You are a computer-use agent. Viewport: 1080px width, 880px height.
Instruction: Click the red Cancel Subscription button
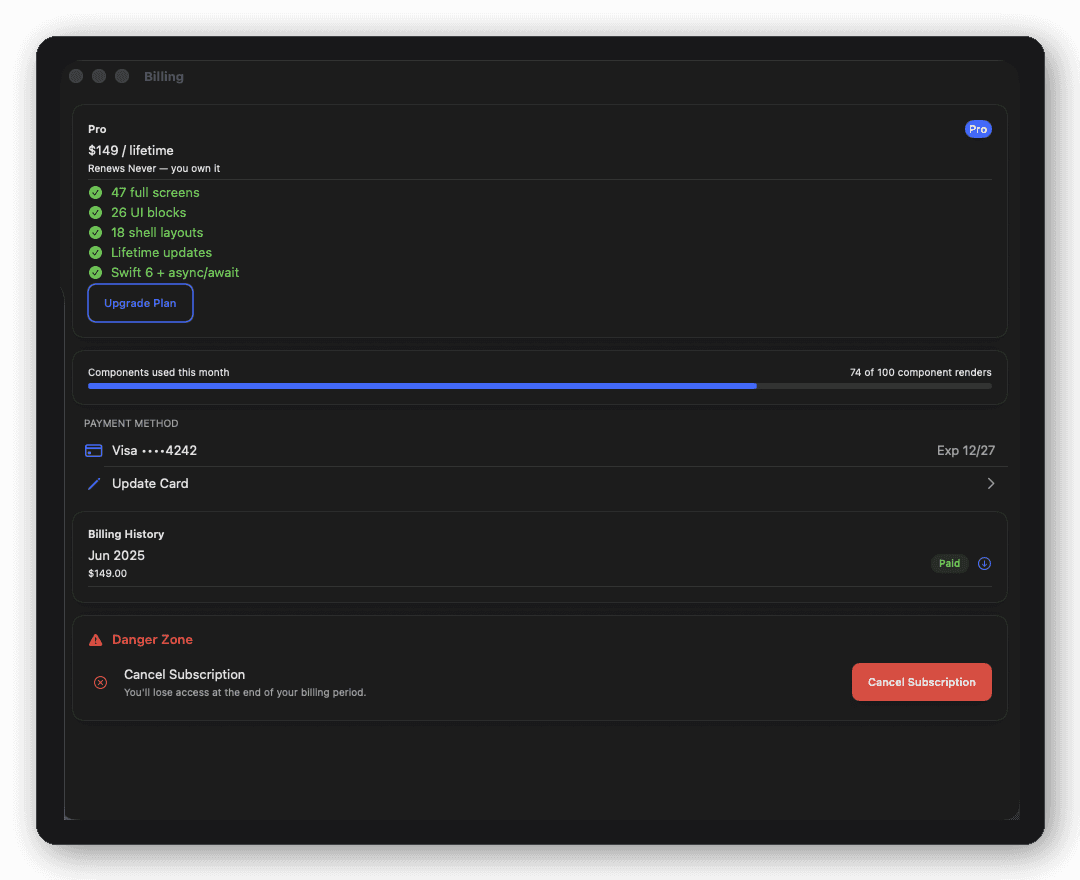[x=922, y=682]
